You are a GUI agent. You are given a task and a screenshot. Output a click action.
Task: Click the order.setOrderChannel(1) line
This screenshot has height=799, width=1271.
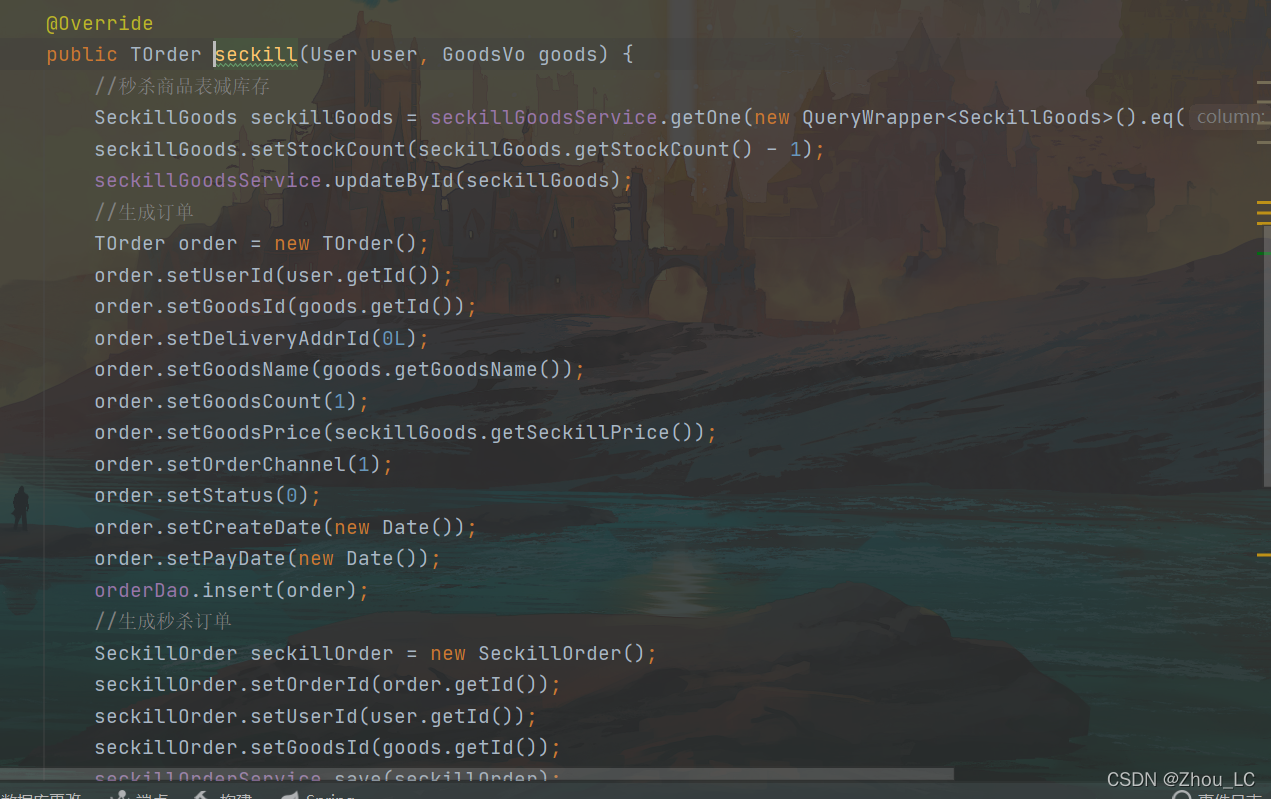244,464
